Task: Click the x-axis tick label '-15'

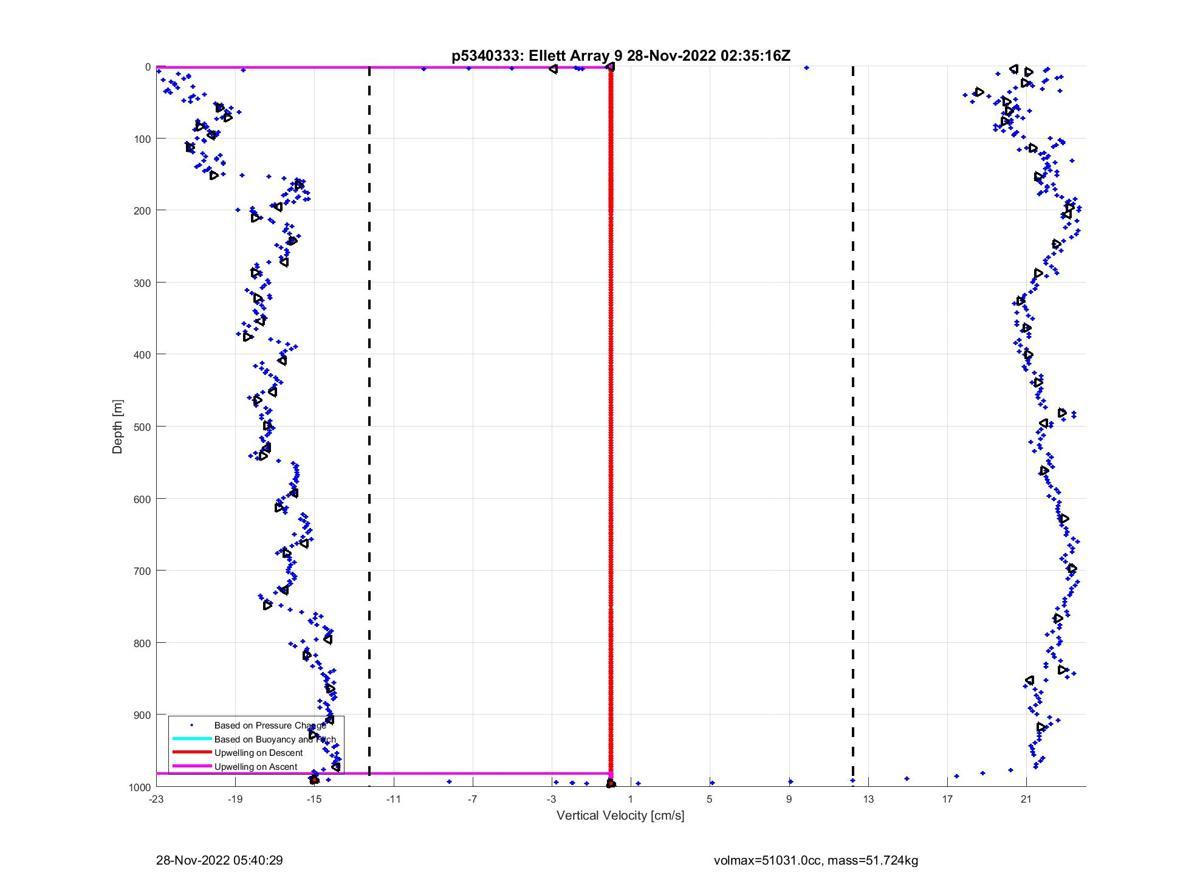Action: 314,800
